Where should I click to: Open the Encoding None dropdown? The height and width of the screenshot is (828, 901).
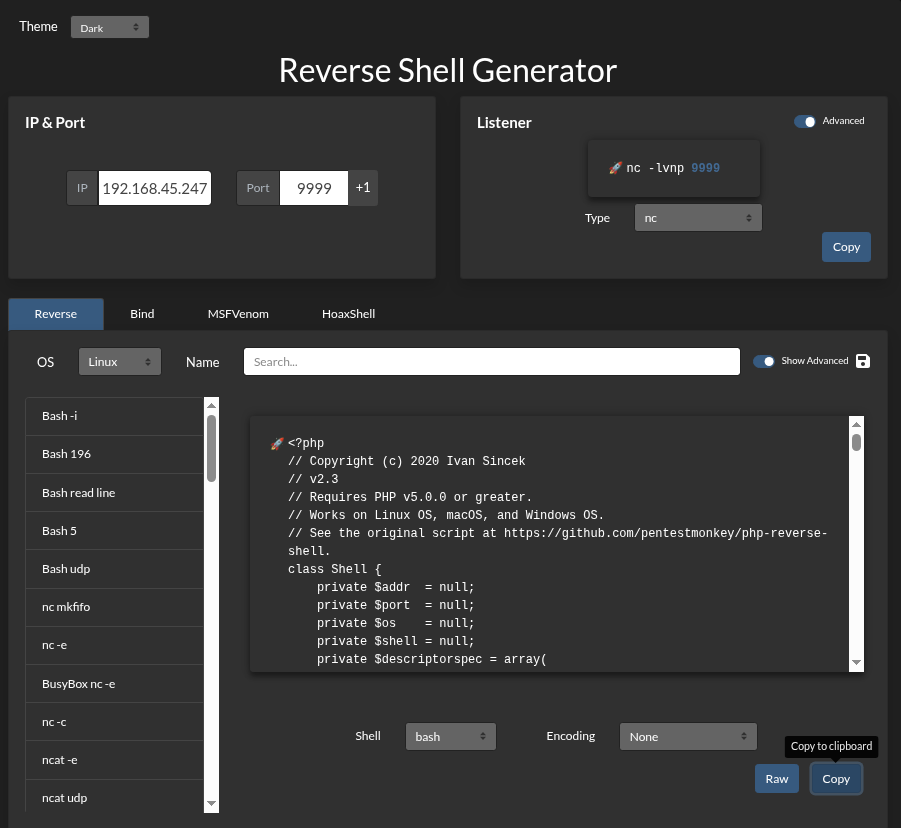tap(688, 737)
